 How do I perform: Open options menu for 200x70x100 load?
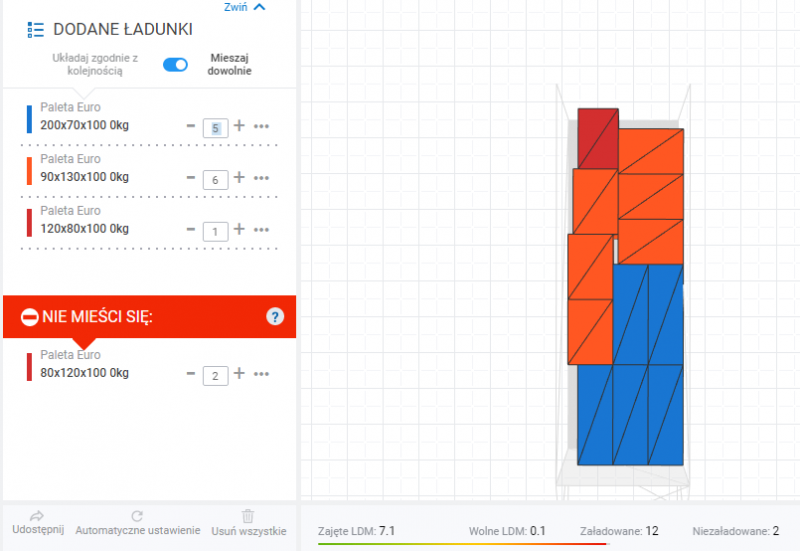pos(262,126)
